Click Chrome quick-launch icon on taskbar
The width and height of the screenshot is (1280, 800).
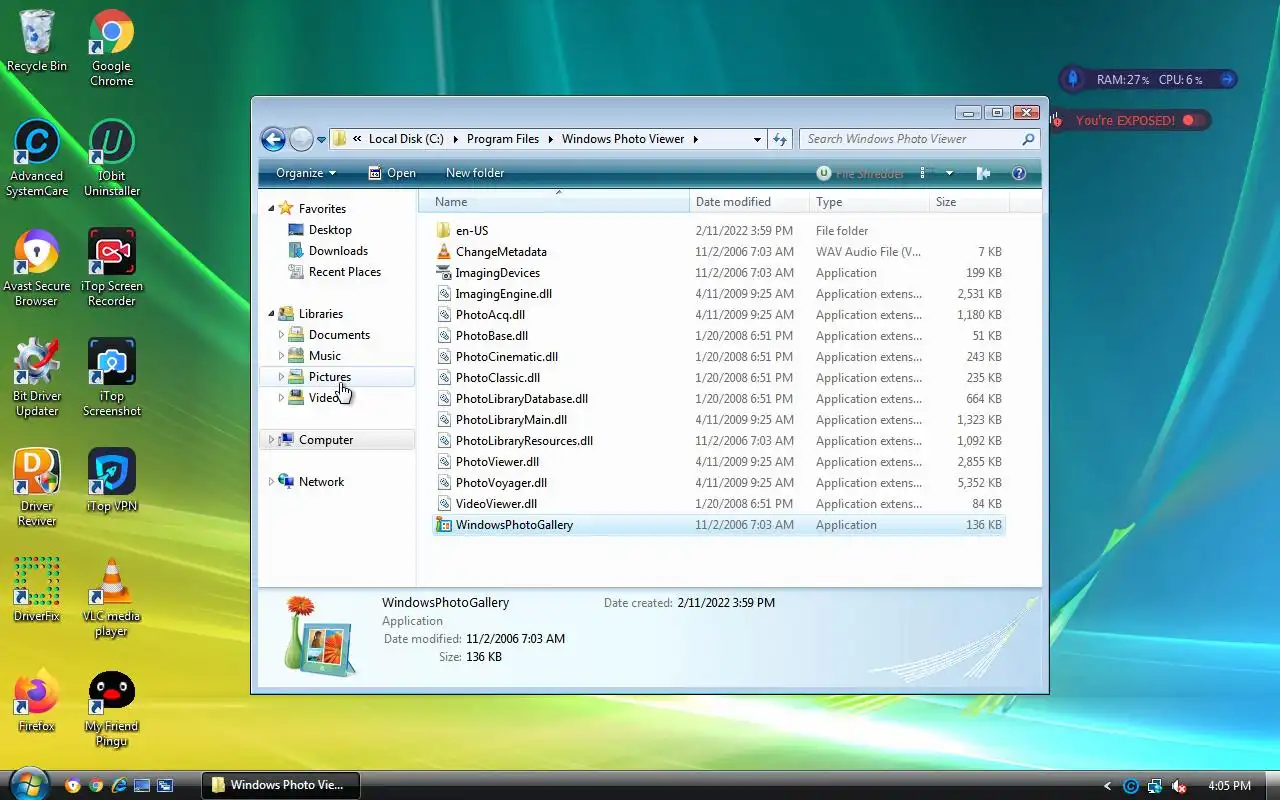[x=96, y=785]
